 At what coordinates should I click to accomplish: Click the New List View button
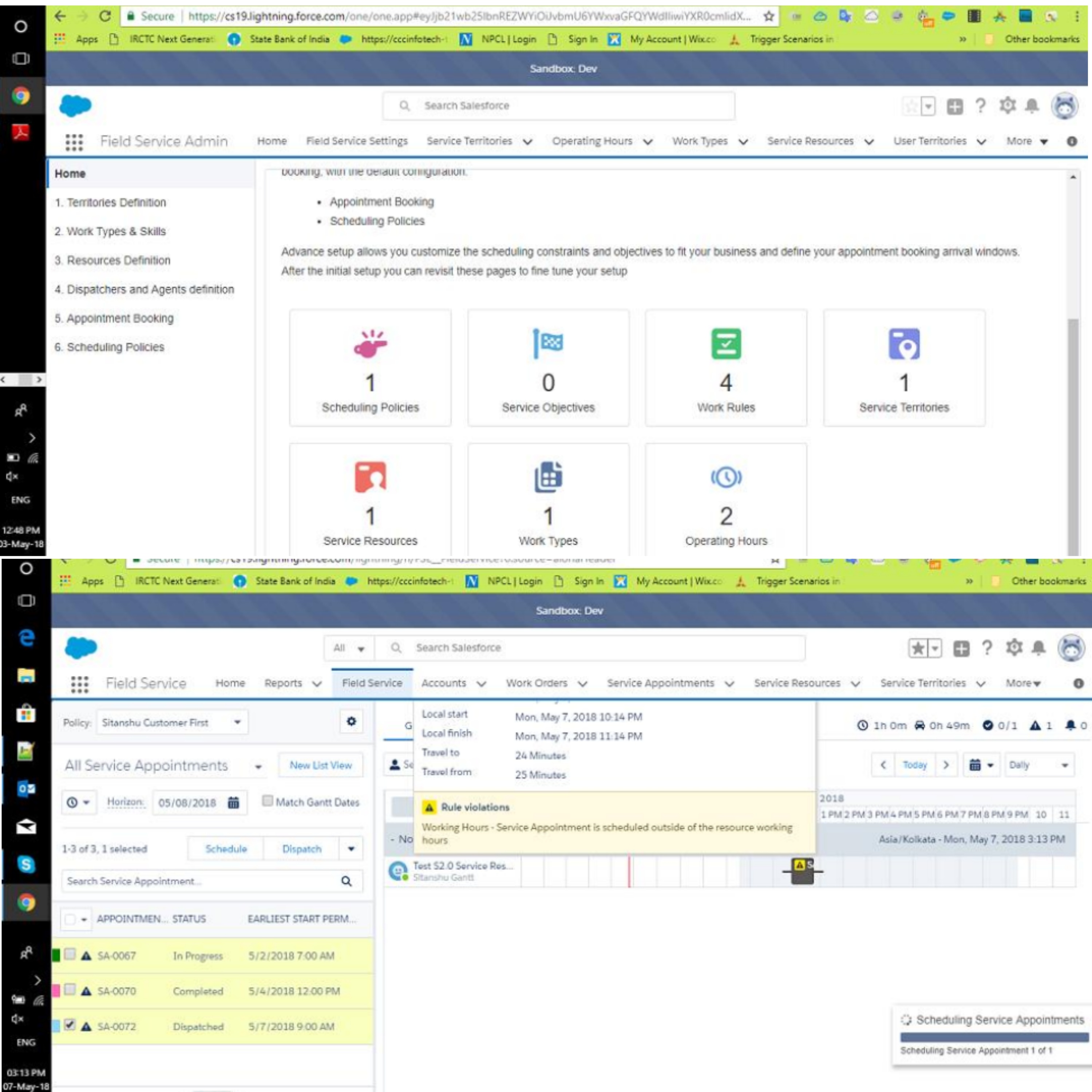(x=320, y=765)
